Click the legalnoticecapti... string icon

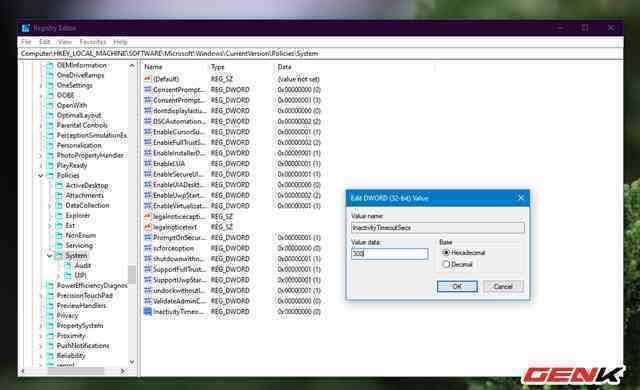tap(148, 216)
